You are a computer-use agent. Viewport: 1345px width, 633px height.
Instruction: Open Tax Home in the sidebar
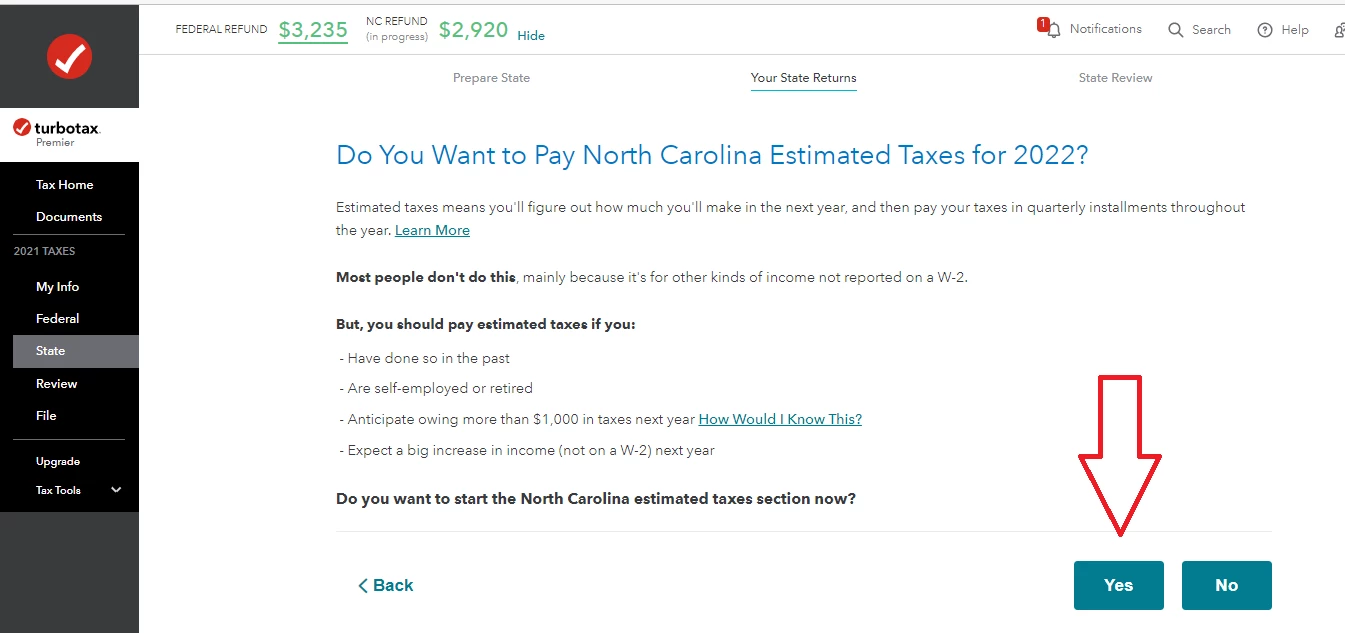pyautogui.click(x=65, y=185)
